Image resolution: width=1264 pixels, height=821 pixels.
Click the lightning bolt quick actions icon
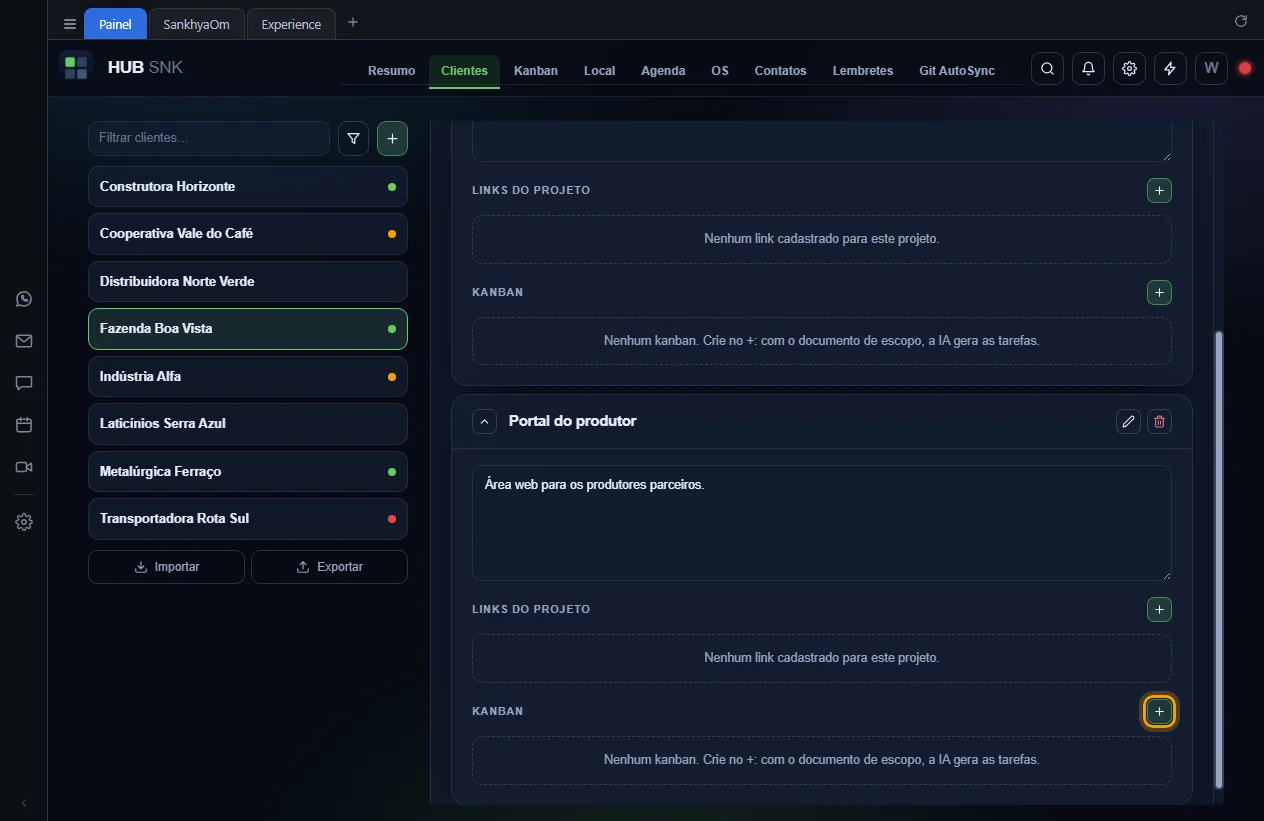point(1170,69)
